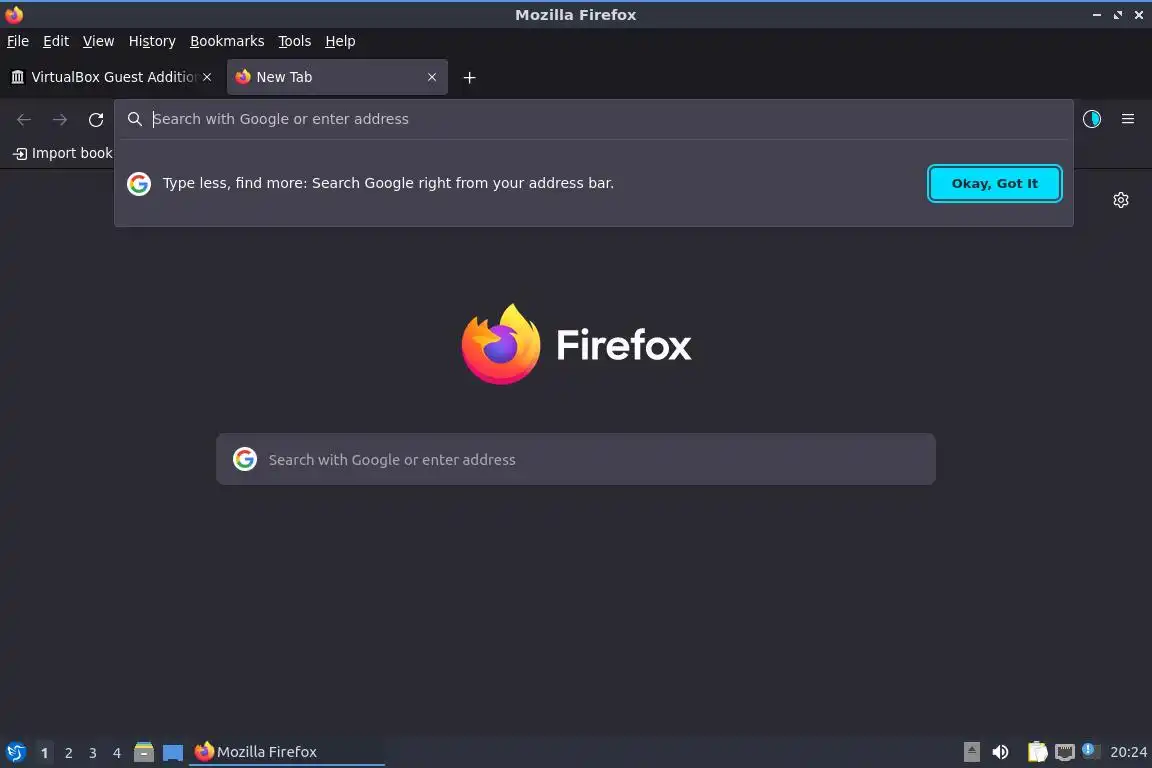Open the View menu

(98, 41)
